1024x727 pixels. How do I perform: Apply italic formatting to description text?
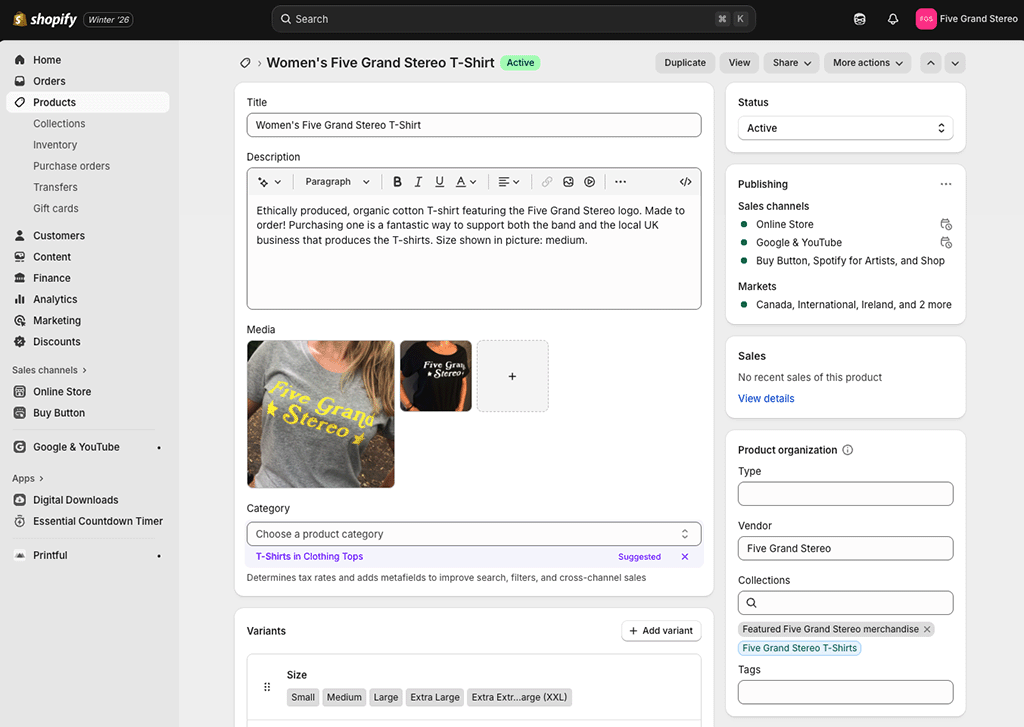pyautogui.click(x=418, y=181)
